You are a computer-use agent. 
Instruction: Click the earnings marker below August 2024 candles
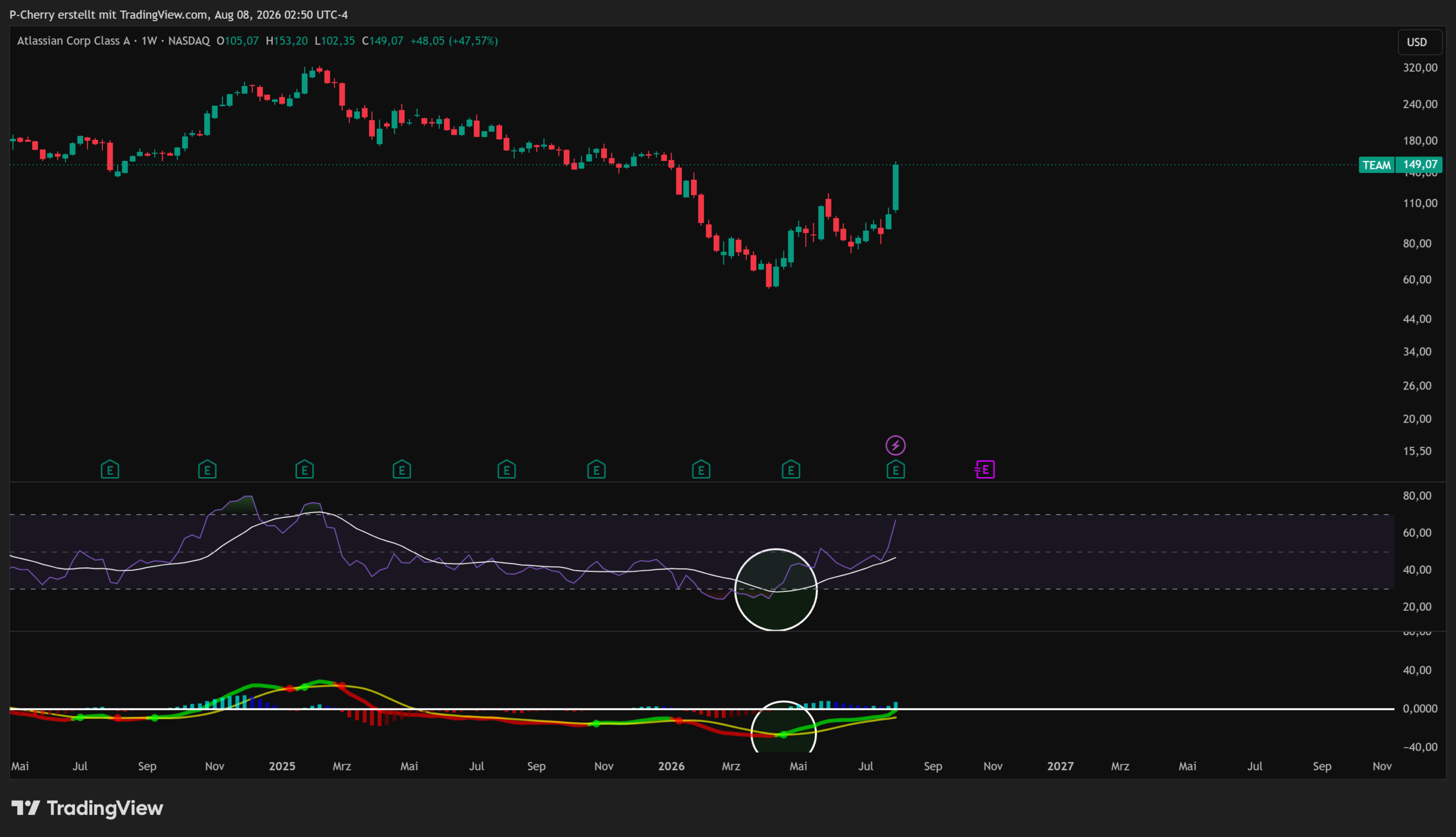[110, 470]
